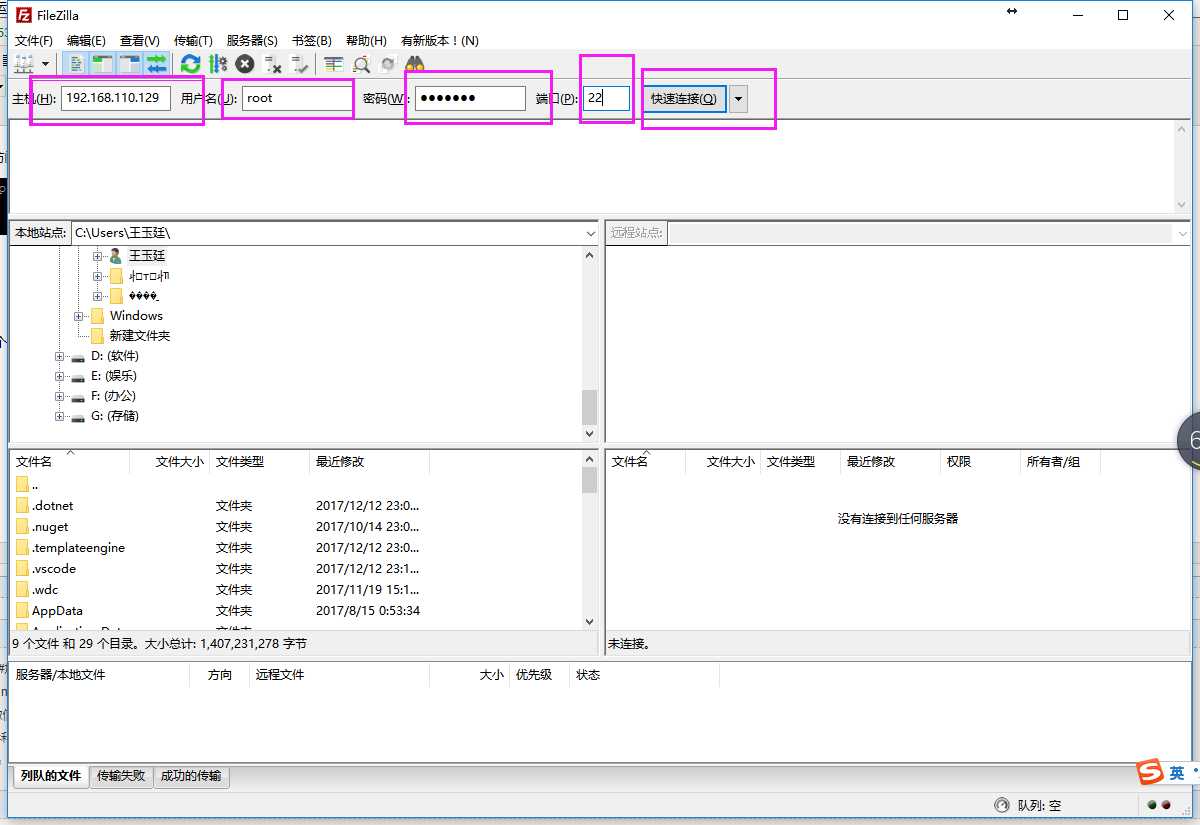The image size is (1200, 825).
Task: Click the host field showing 192.168.110.129
Action: (116, 98)
